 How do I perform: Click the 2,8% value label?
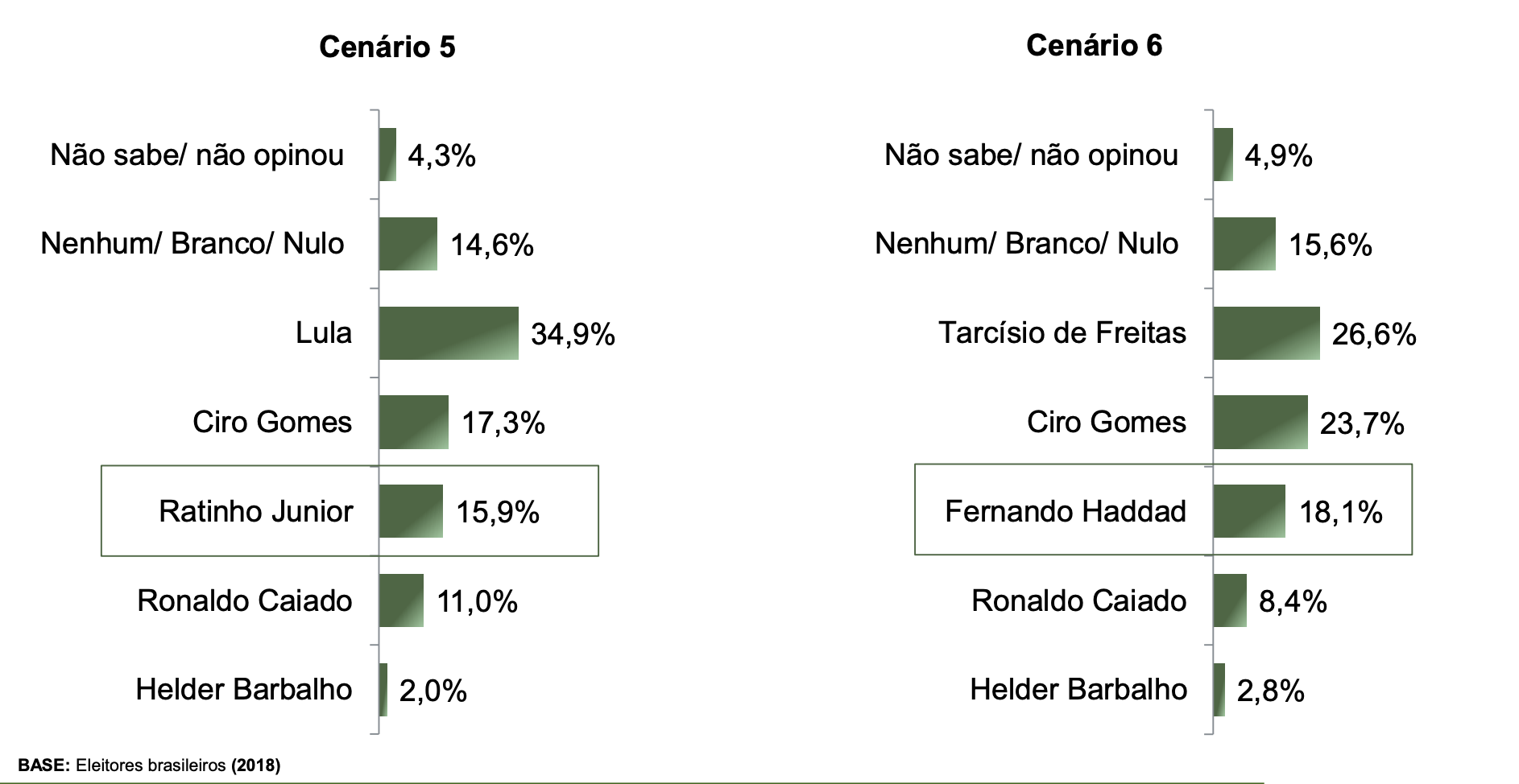tap(1270, 691)
